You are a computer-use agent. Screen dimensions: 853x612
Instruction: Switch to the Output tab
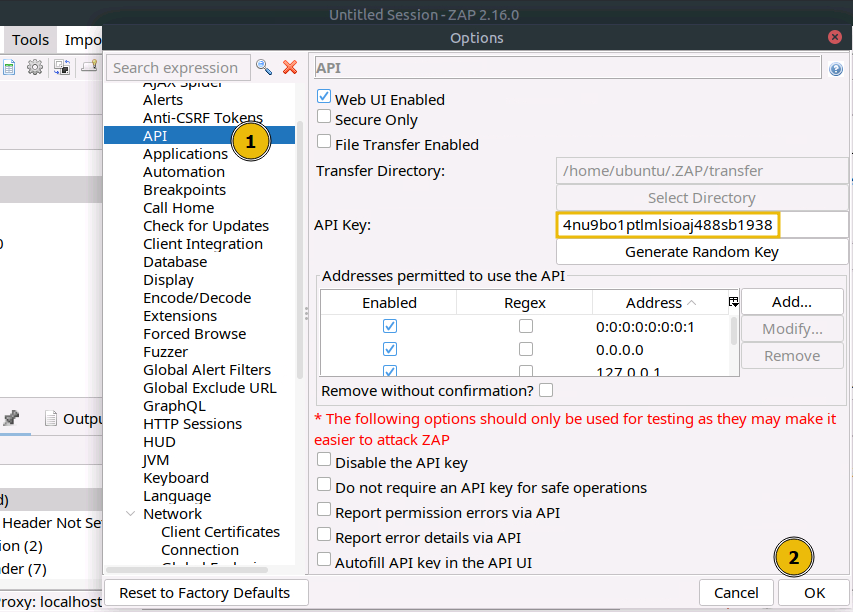pyautogui.click(x=73, y=419)
